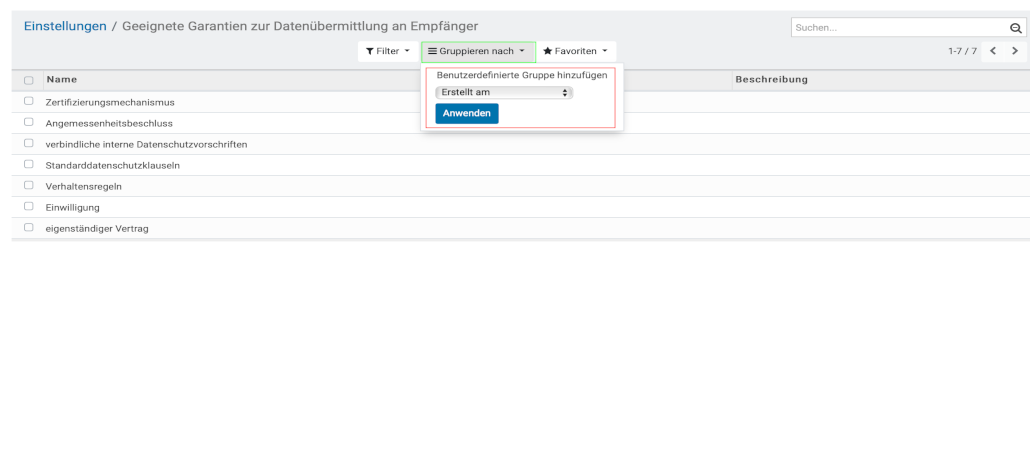Screen dimensions: 1030x461
Task: Choose Benutzerdefinierte Gruppe hinzufügen menu entry
Action: click(522, 75)
